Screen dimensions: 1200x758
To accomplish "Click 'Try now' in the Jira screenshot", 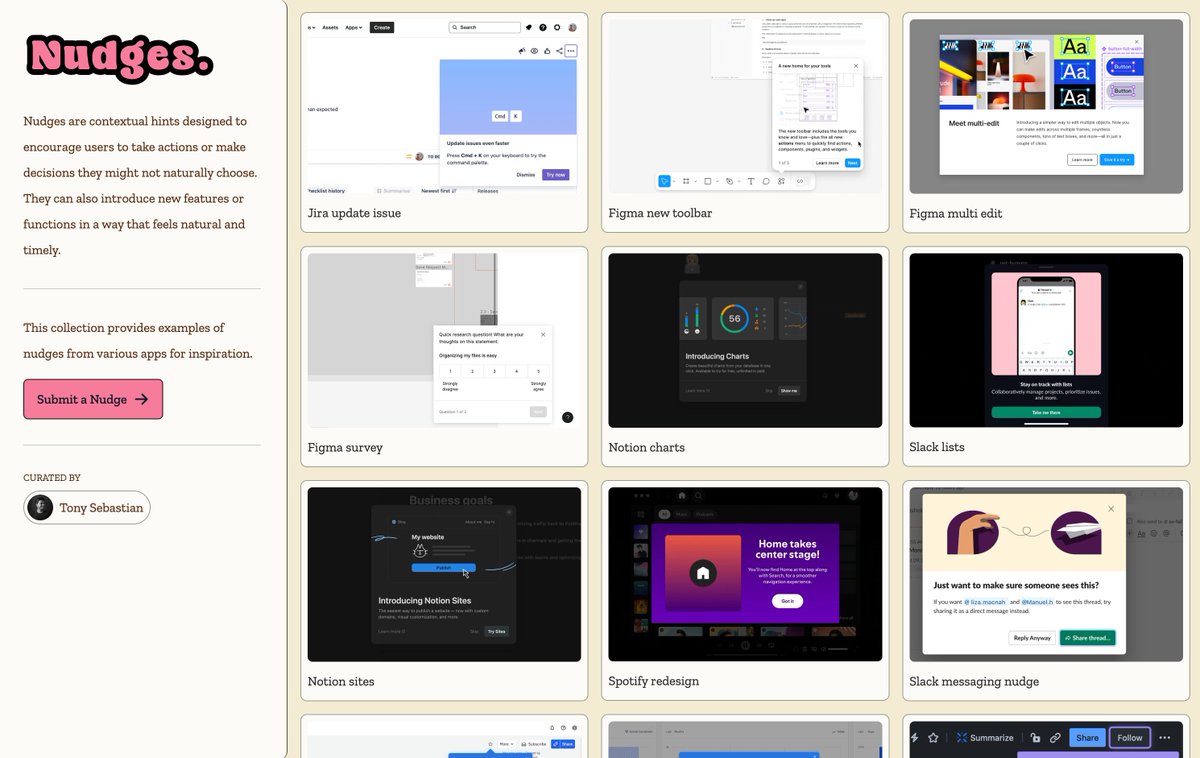I will [555, 174].
